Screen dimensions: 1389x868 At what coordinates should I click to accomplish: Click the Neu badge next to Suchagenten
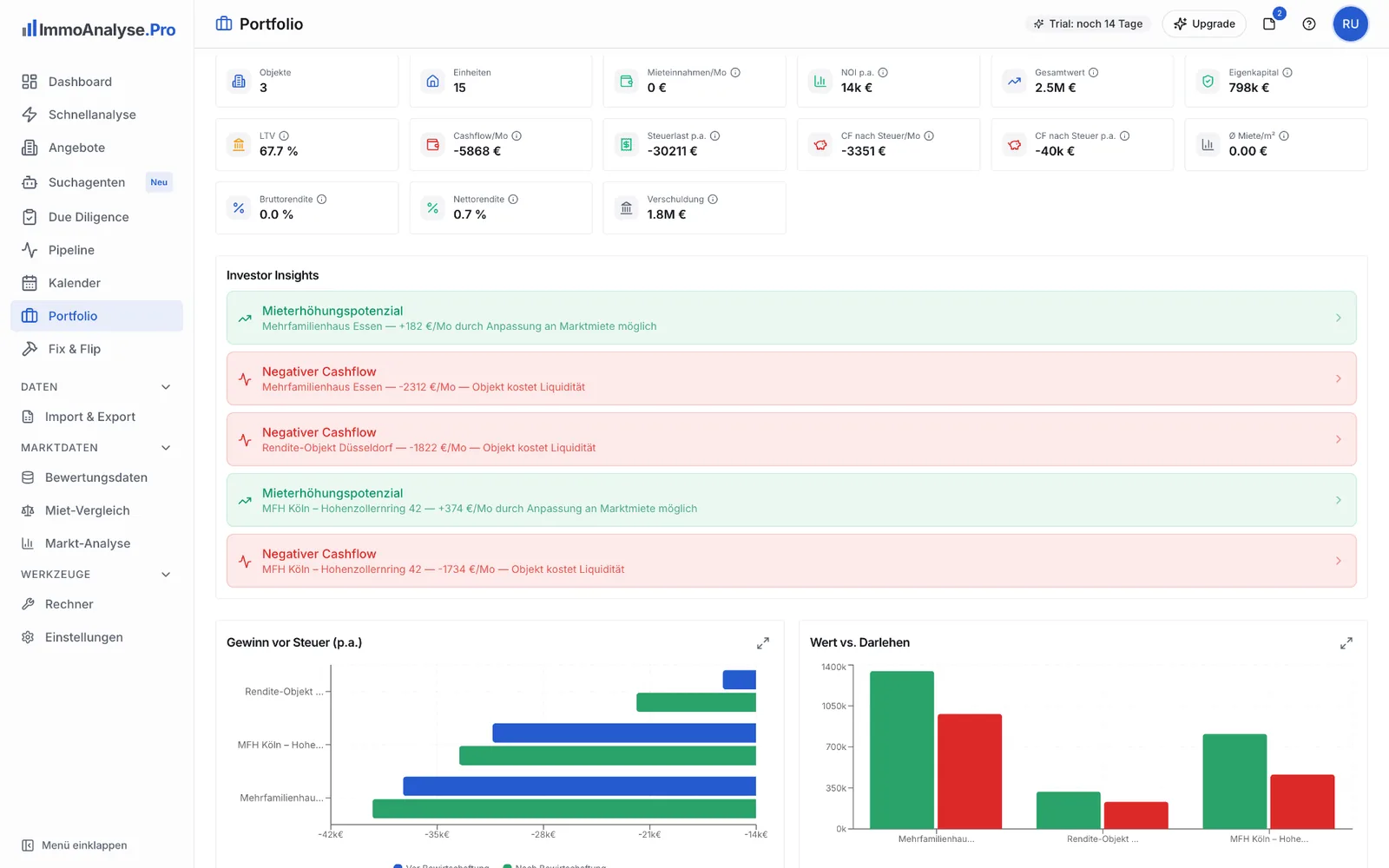pos(159,182)
